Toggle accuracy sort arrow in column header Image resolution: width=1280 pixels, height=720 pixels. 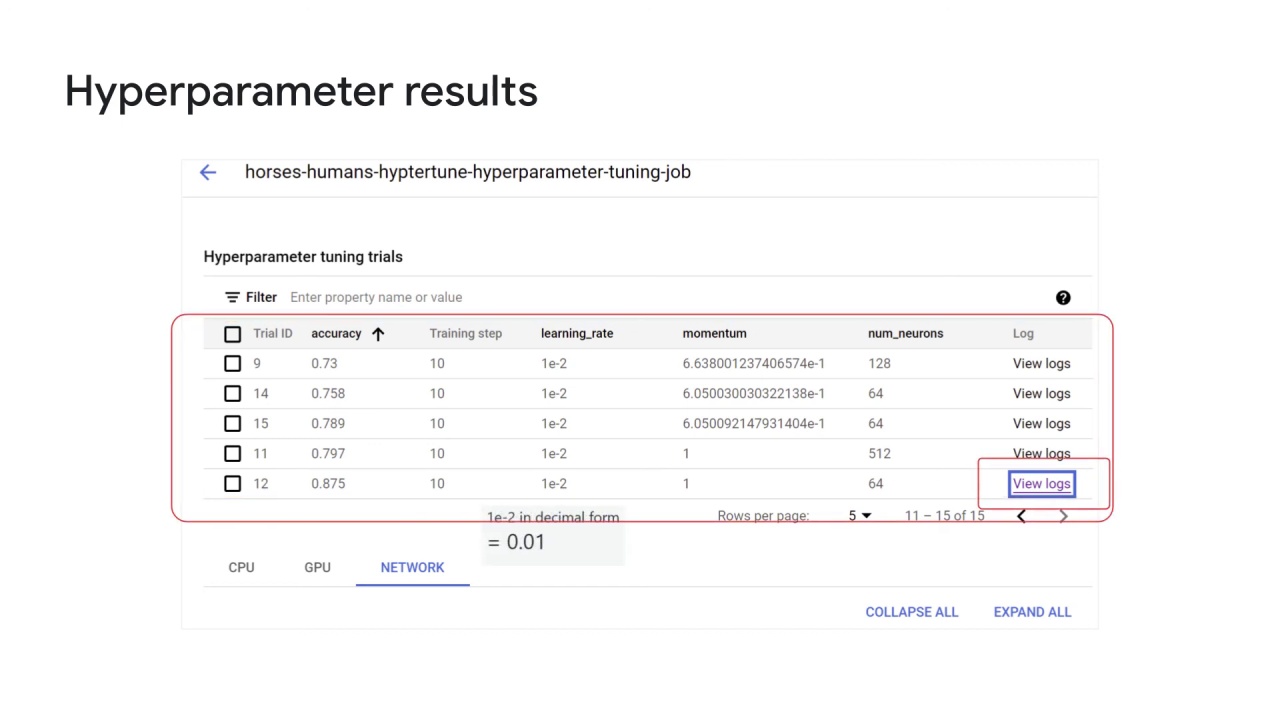coord(378,334)
